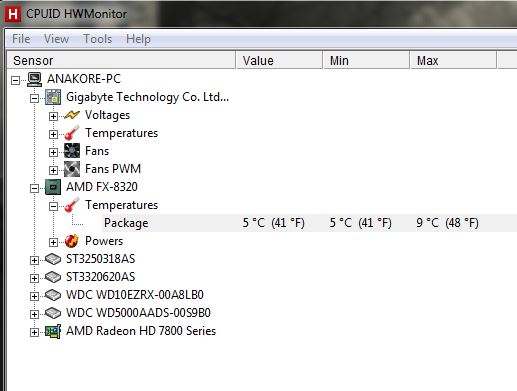The width and height of the screenshot is (517, 391).
Task: Expand the Fans PWM node
Action: (53, 170)
